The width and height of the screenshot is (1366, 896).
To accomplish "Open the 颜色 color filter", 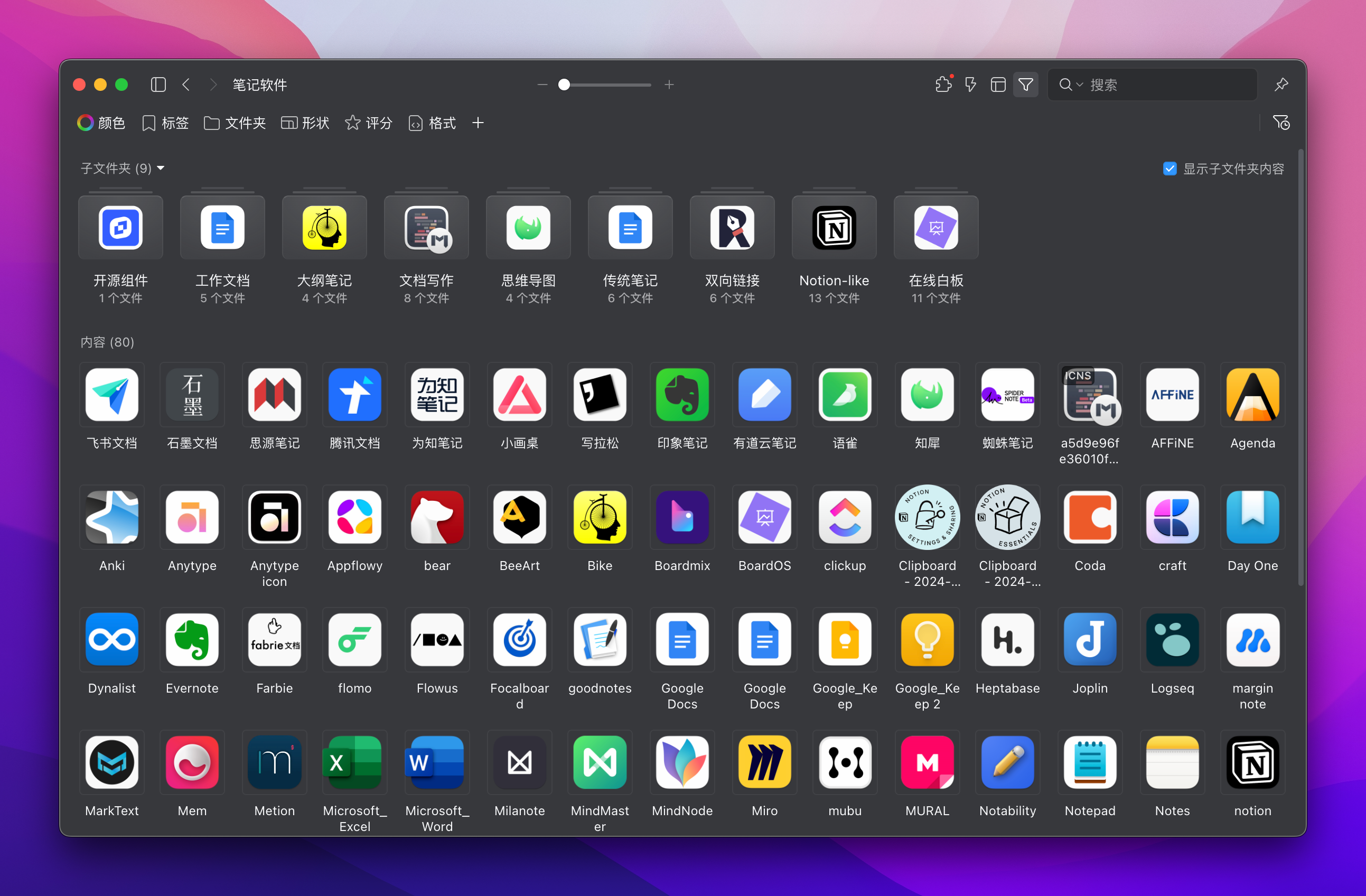I will point(101,123).
